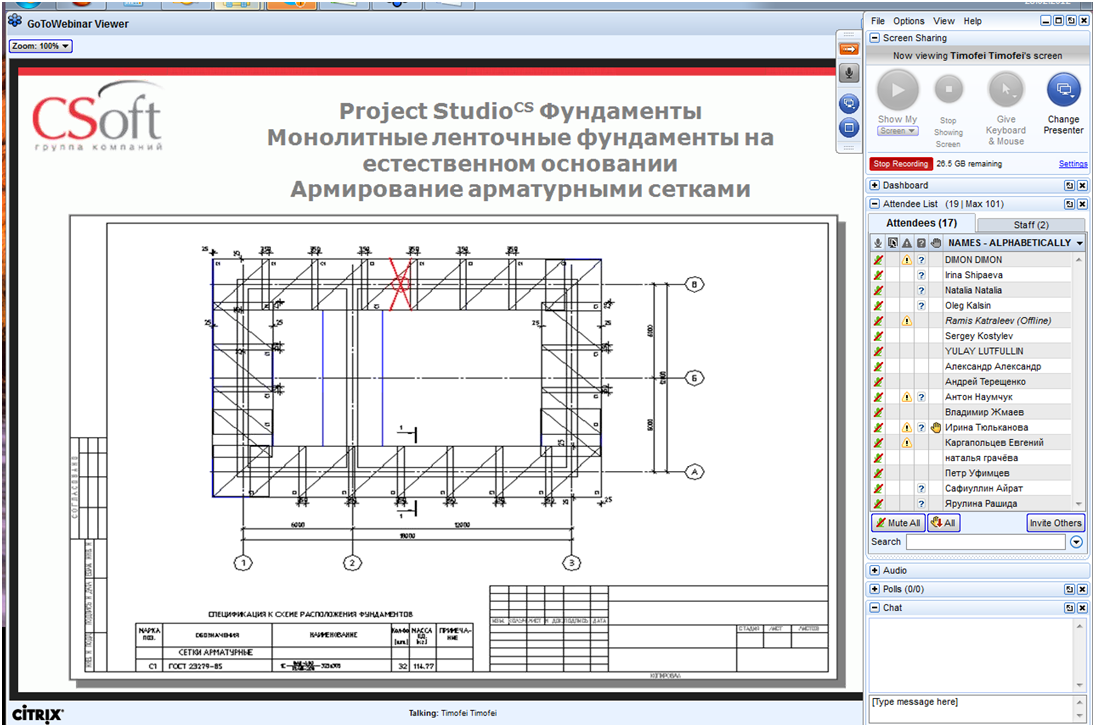The width and height of the screenshot is (1095, 727).
Task: Click the screen-sharing column header icon
Action: point(892,243)
